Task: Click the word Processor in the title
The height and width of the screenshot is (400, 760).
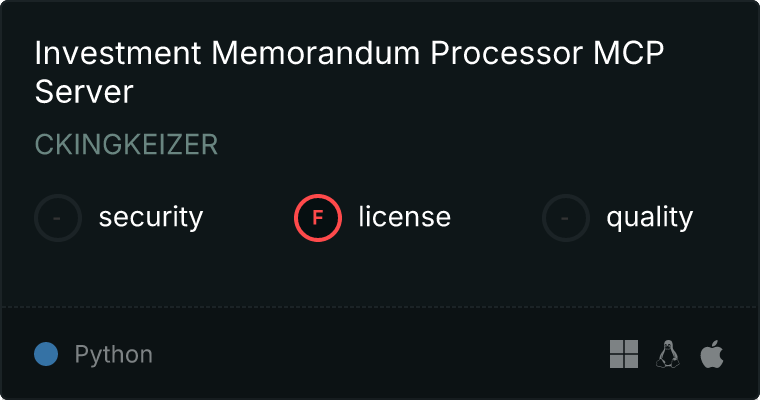Action: coord(507,52)
